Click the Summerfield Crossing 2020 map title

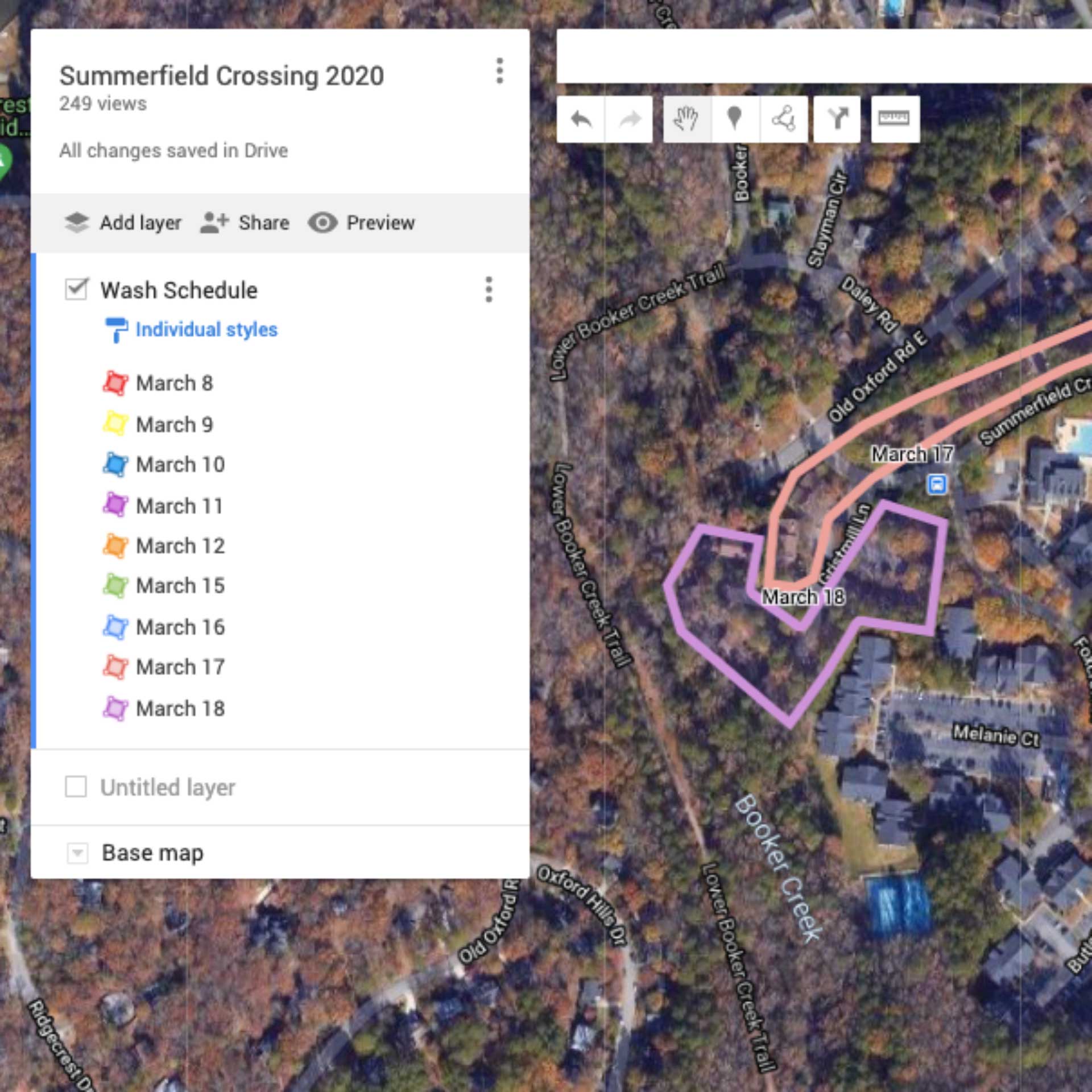222,76
